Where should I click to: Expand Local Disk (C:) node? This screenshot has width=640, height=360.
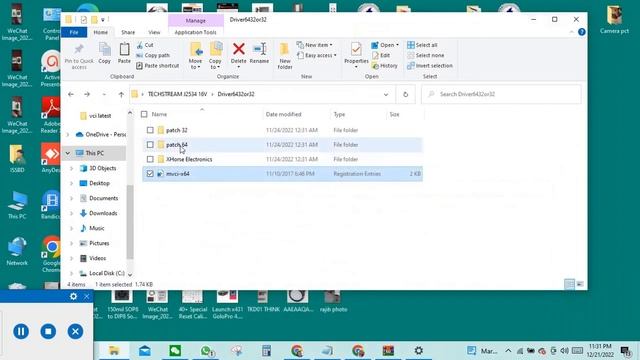[71, 273]
